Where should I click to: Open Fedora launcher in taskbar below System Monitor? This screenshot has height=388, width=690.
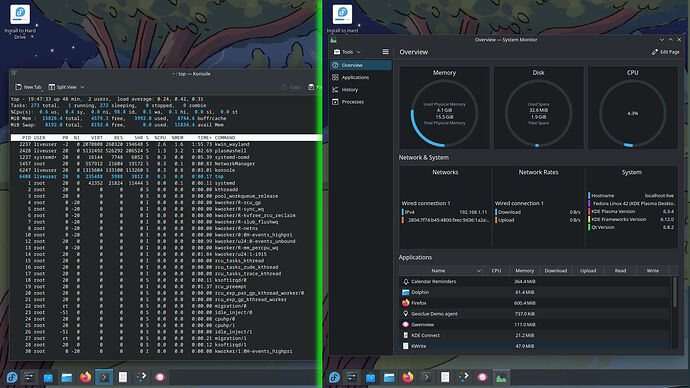pos(334,377)
